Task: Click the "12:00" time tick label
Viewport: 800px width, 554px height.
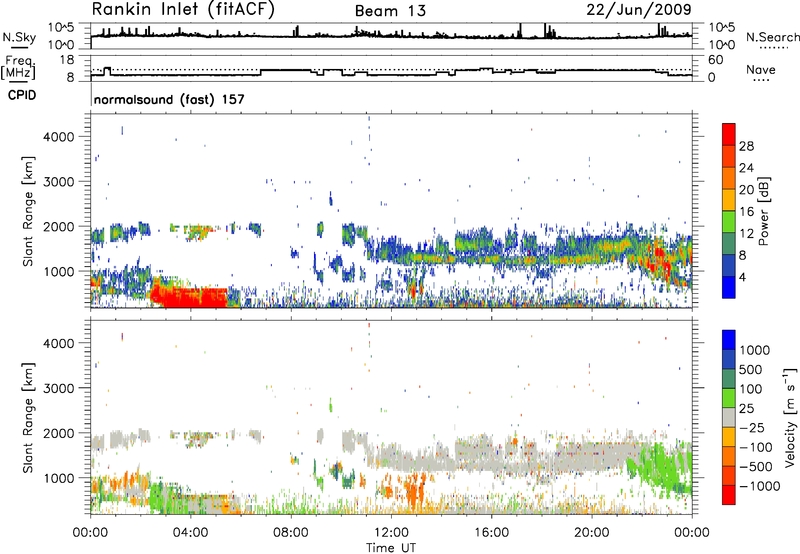Action: [391, 533]
